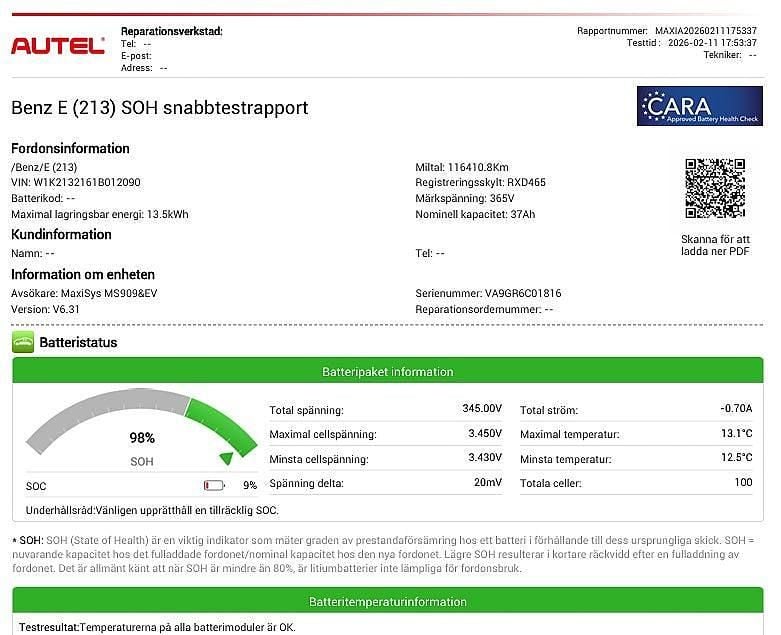The width and height of the screenshot is (781, 635).
Task: Click the SOH explanation footnote paragraph
Action: click(383, 554)
